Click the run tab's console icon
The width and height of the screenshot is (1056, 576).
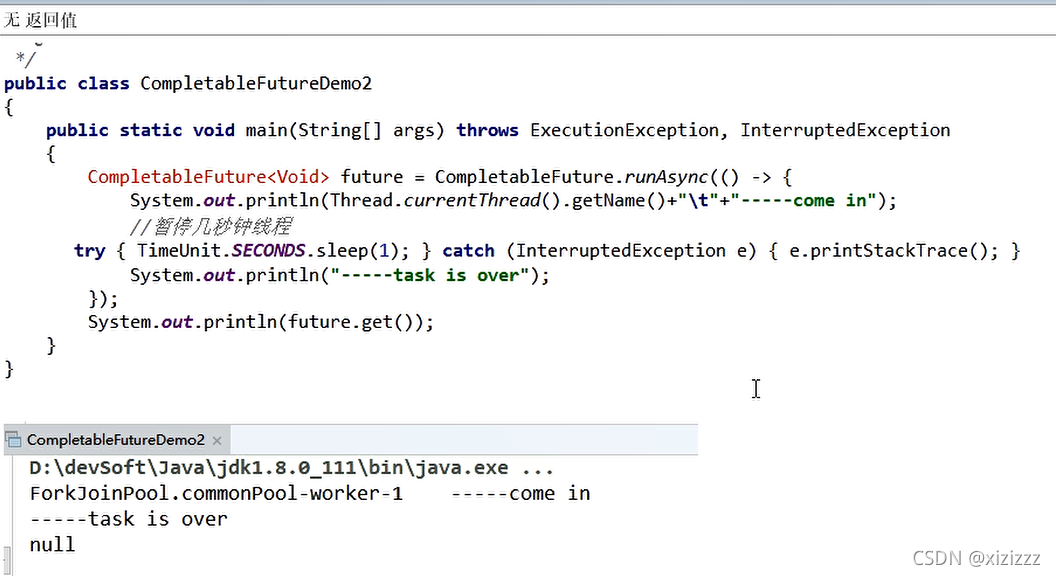tap(13, 440)
